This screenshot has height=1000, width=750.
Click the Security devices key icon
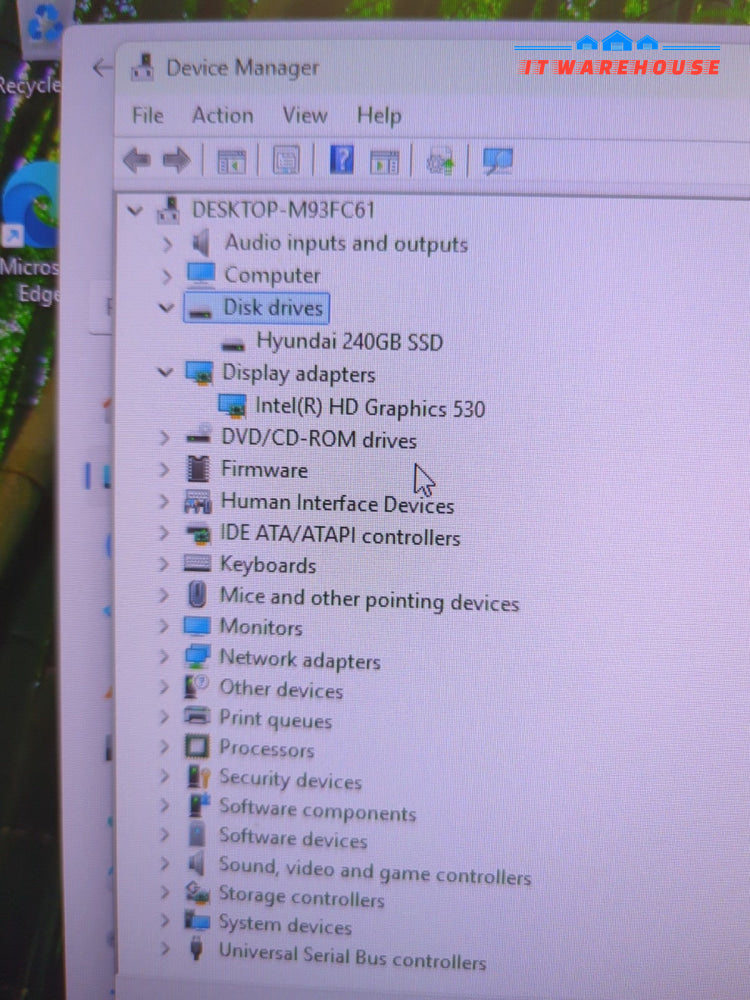[198, 777]
